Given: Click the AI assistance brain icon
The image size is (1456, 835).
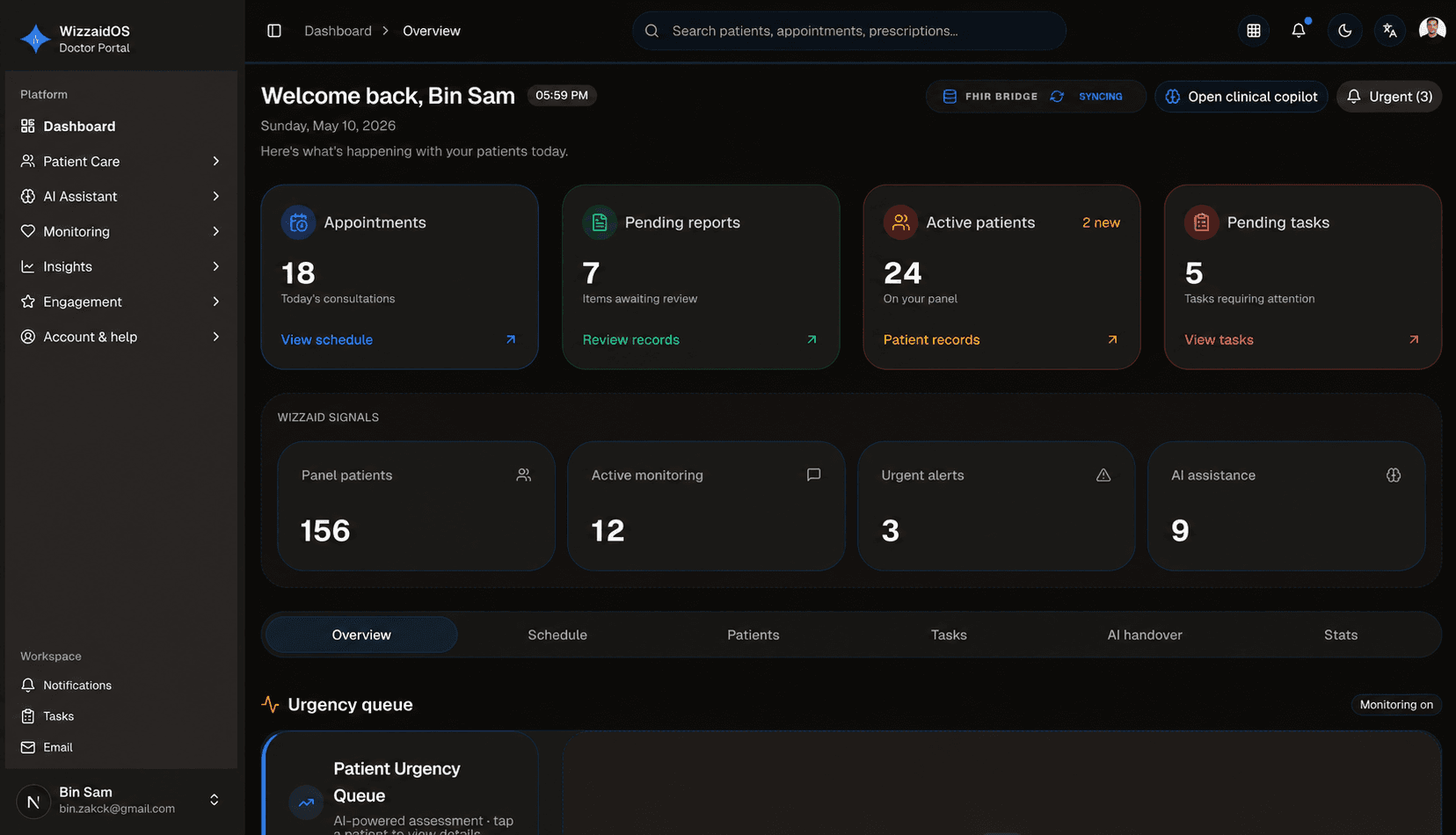Looking at the screenshot, I should point(1394,475).
